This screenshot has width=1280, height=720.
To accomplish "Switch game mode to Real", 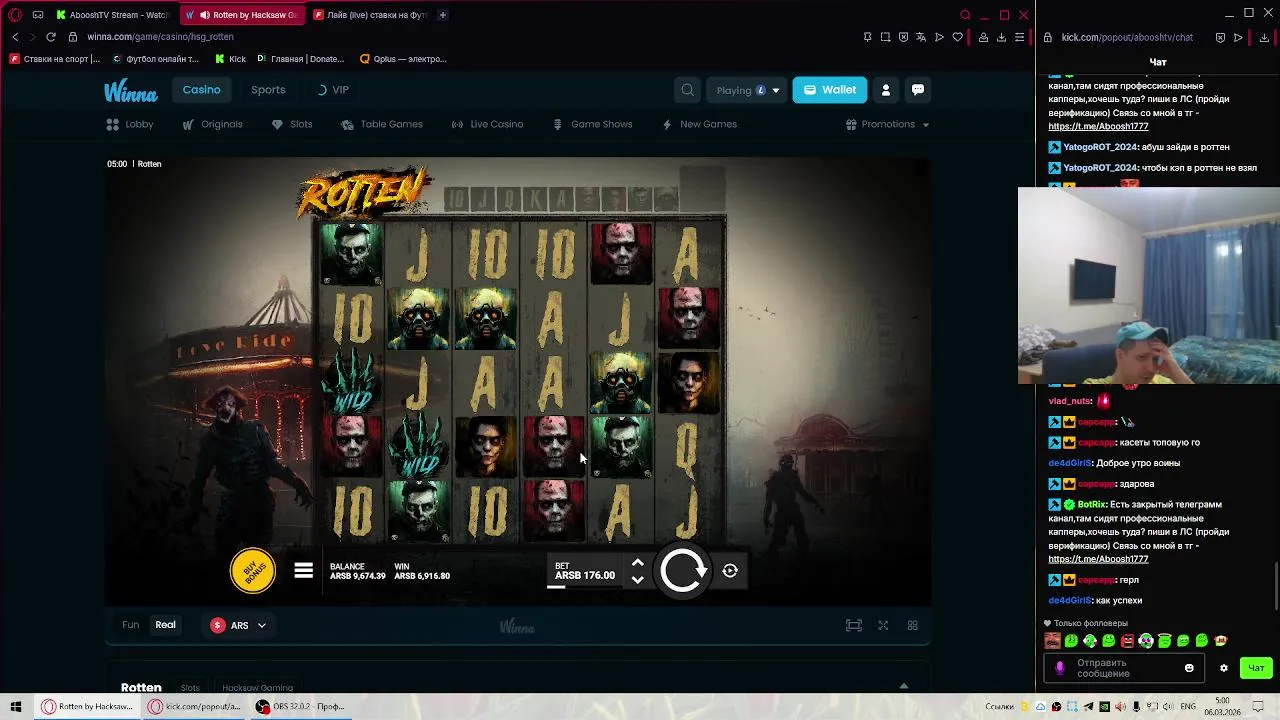I will pos(165,625).
